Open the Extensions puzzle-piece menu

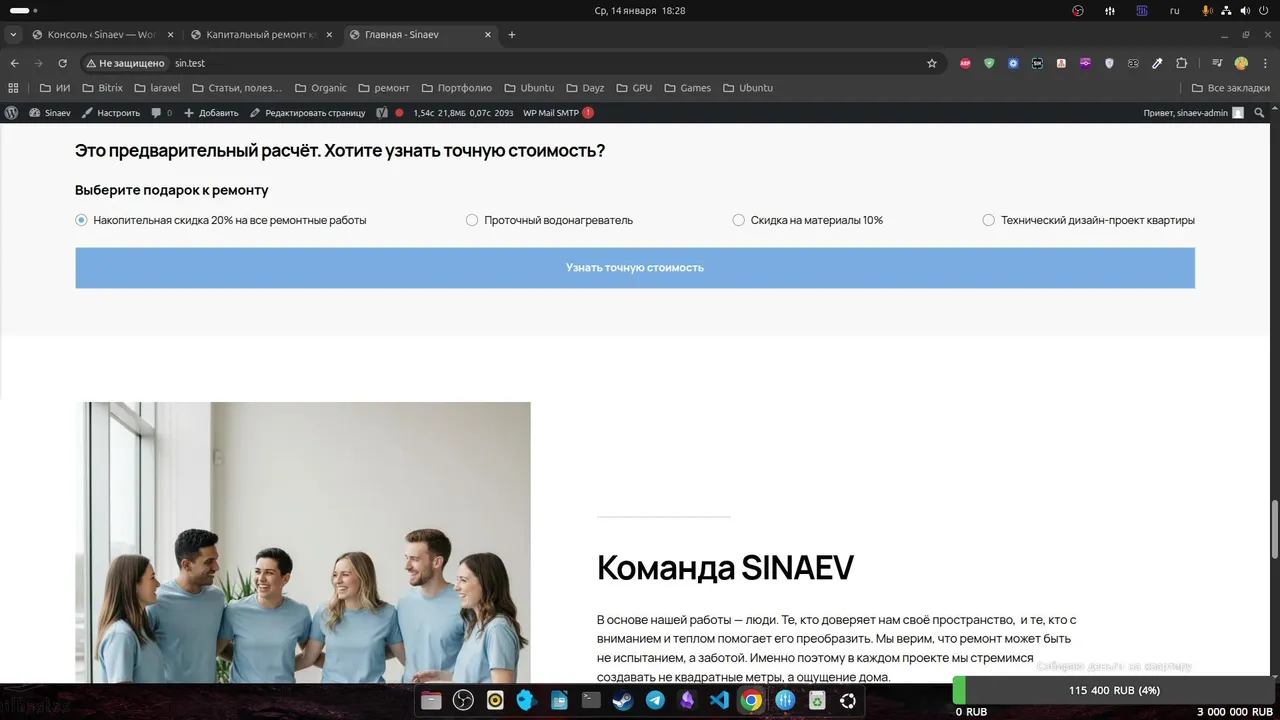tap(1181, 63)
